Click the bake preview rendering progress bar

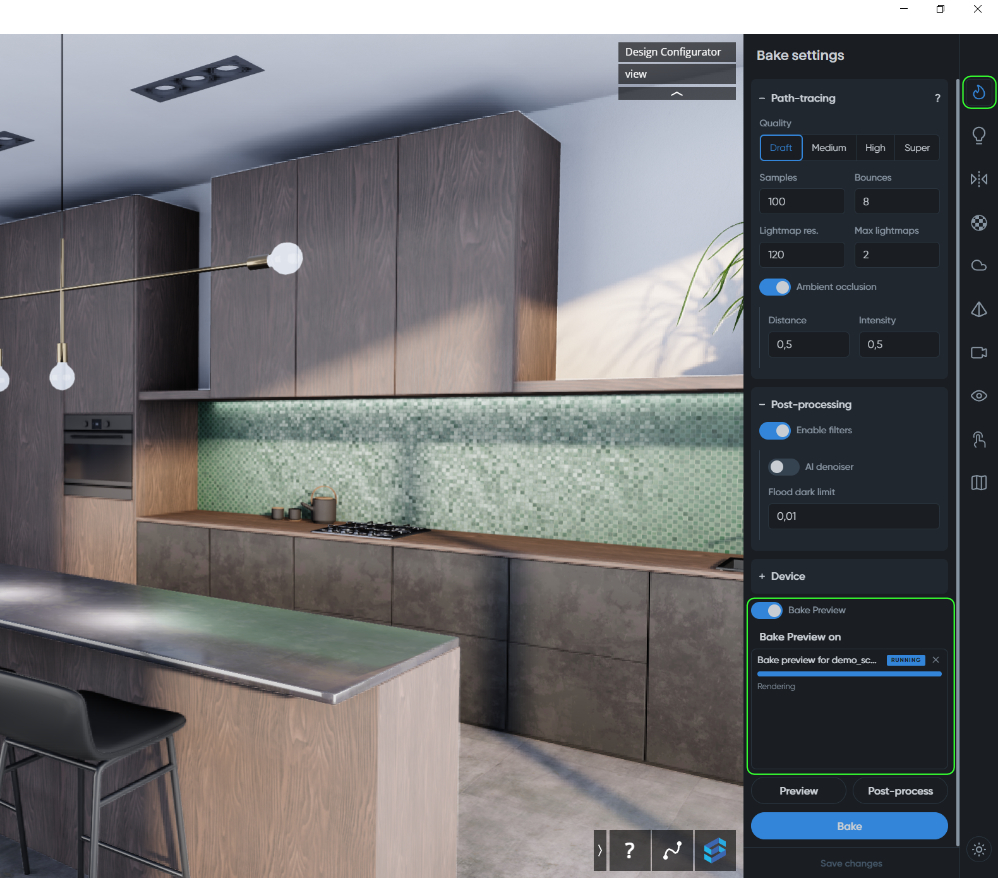click(849, 674)
